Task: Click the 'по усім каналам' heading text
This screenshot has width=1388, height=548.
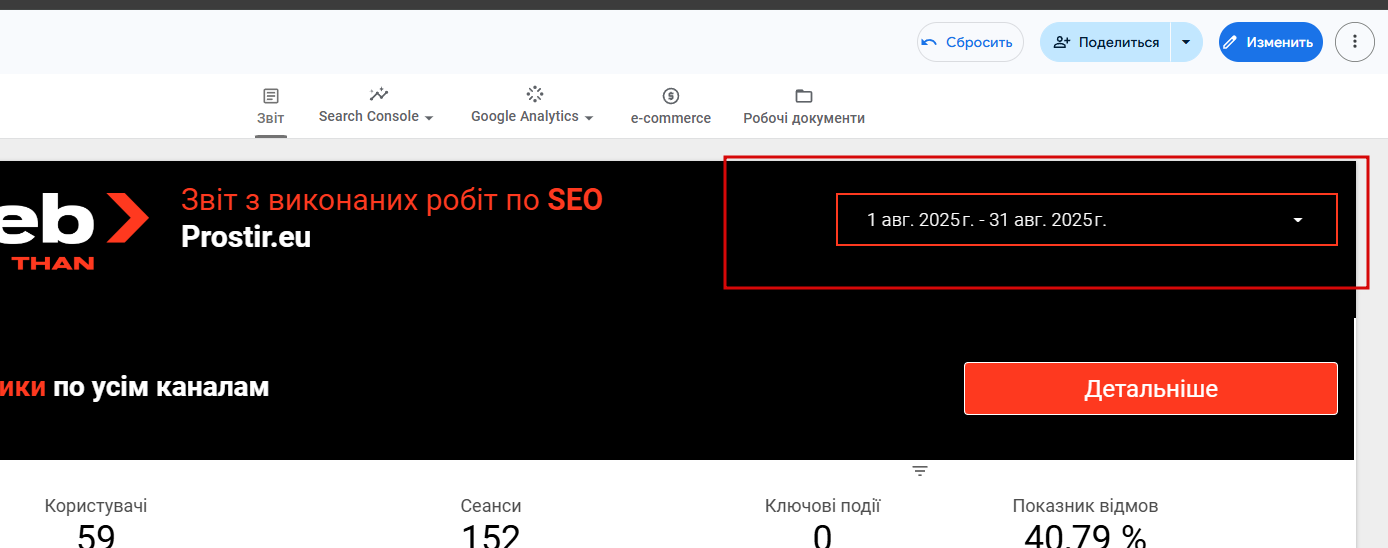Action: (161, 387)
